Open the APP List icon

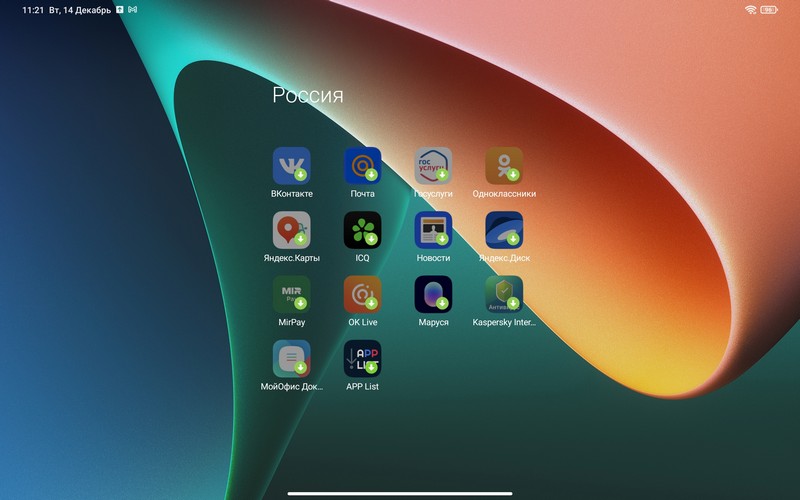click(x=362, y=359)
